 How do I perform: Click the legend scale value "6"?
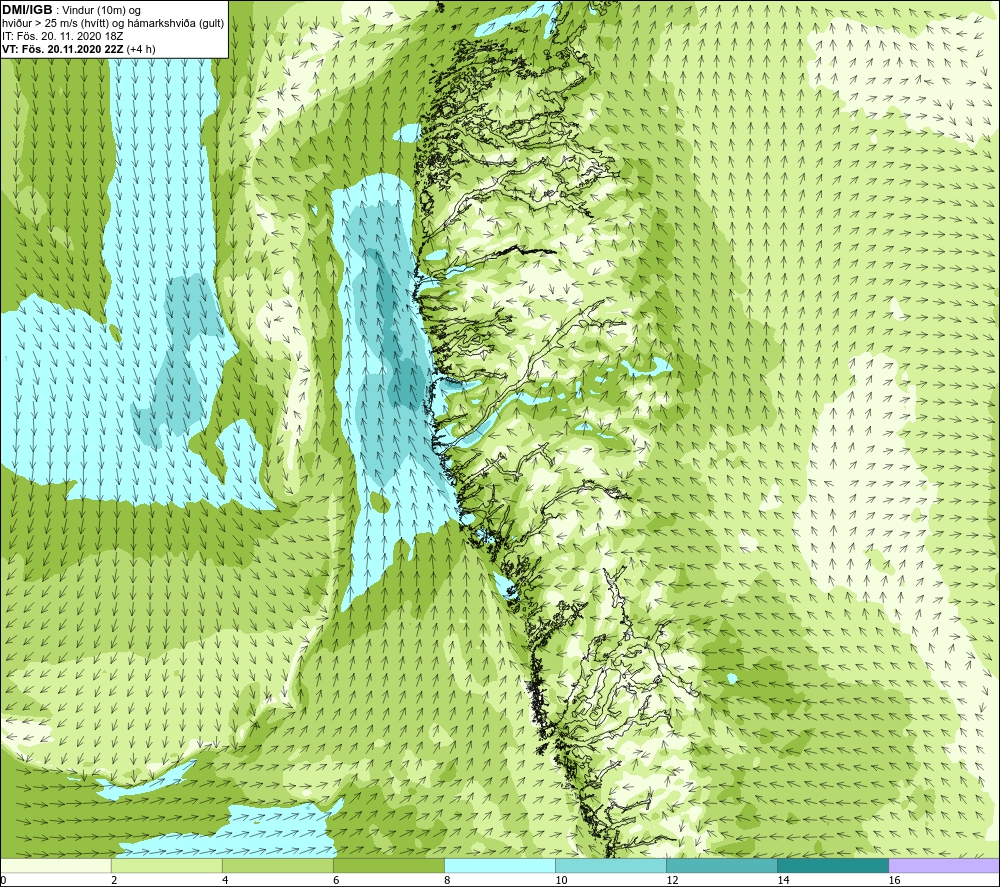pyautogui.click(x=336, y=880)
